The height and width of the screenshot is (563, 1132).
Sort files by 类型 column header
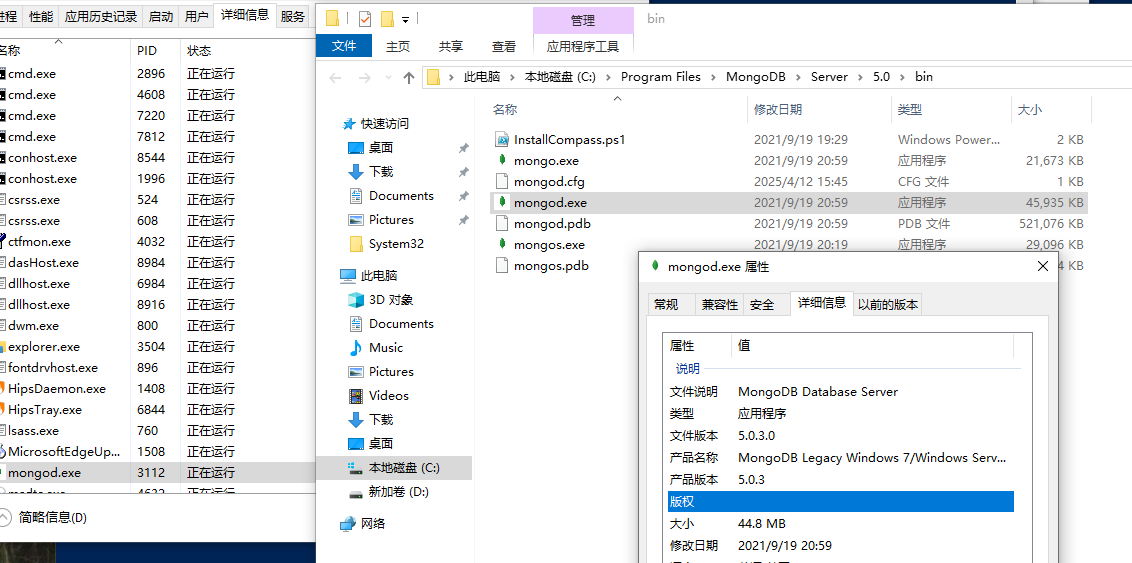tap(950, 110)
